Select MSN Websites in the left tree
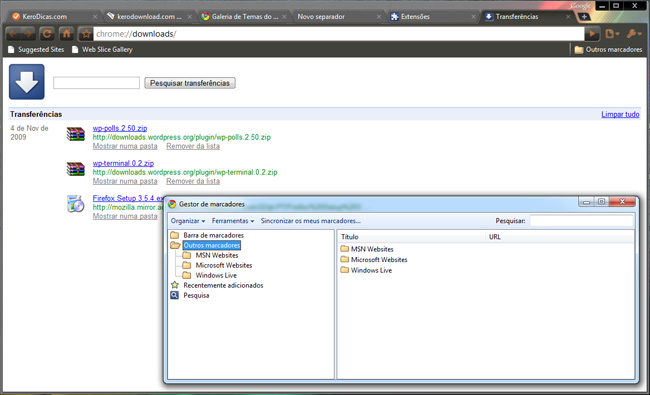650x395 pixels. (217, 255)
